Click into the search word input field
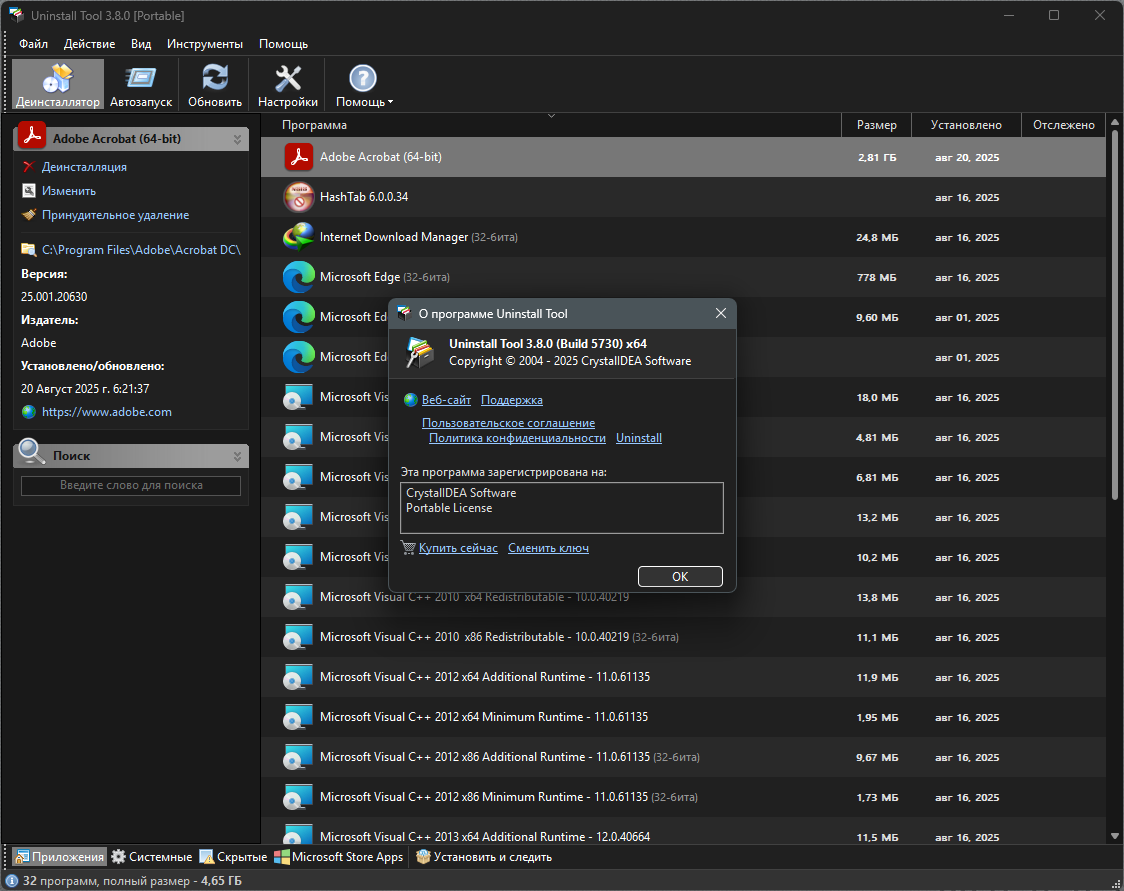Screen dimensions: 1124x891 coord(131,486)
